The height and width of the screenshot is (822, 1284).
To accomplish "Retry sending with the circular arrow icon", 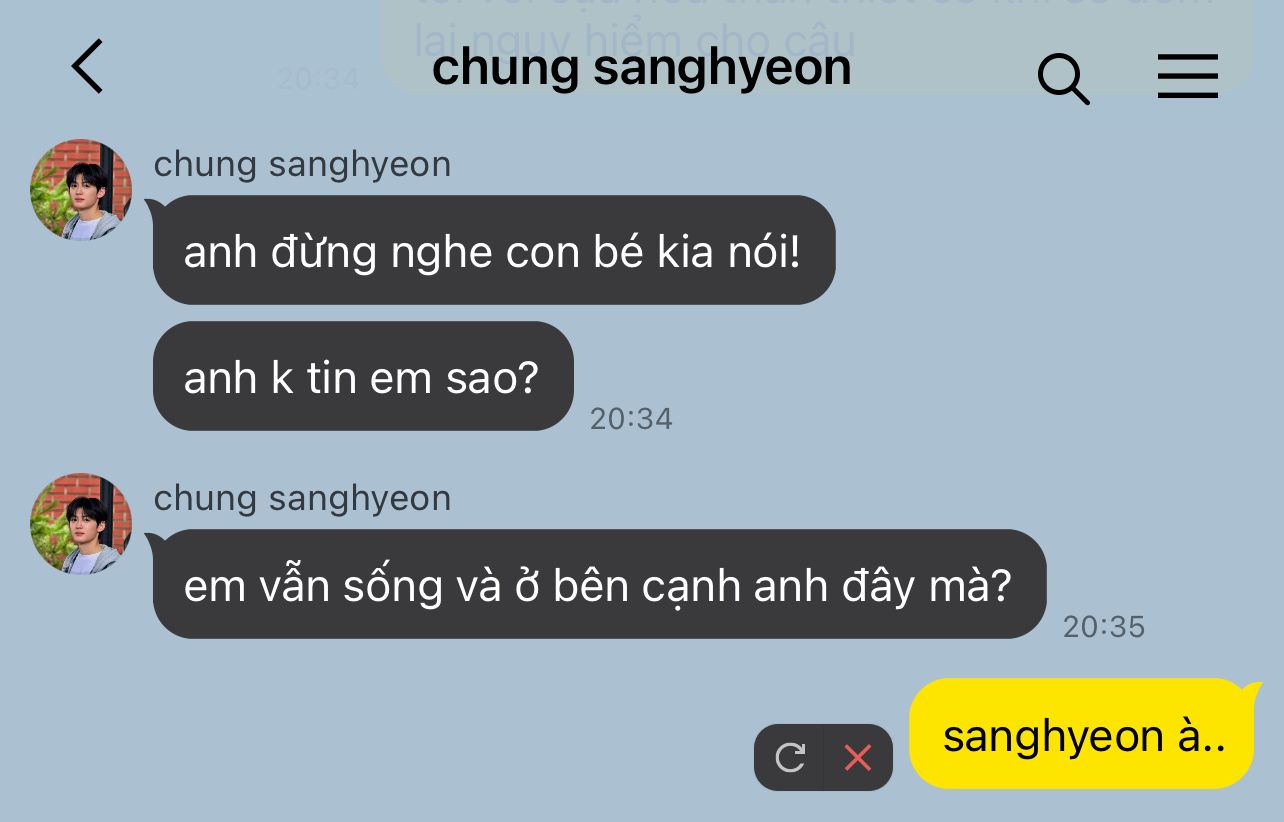I will 790,758.
